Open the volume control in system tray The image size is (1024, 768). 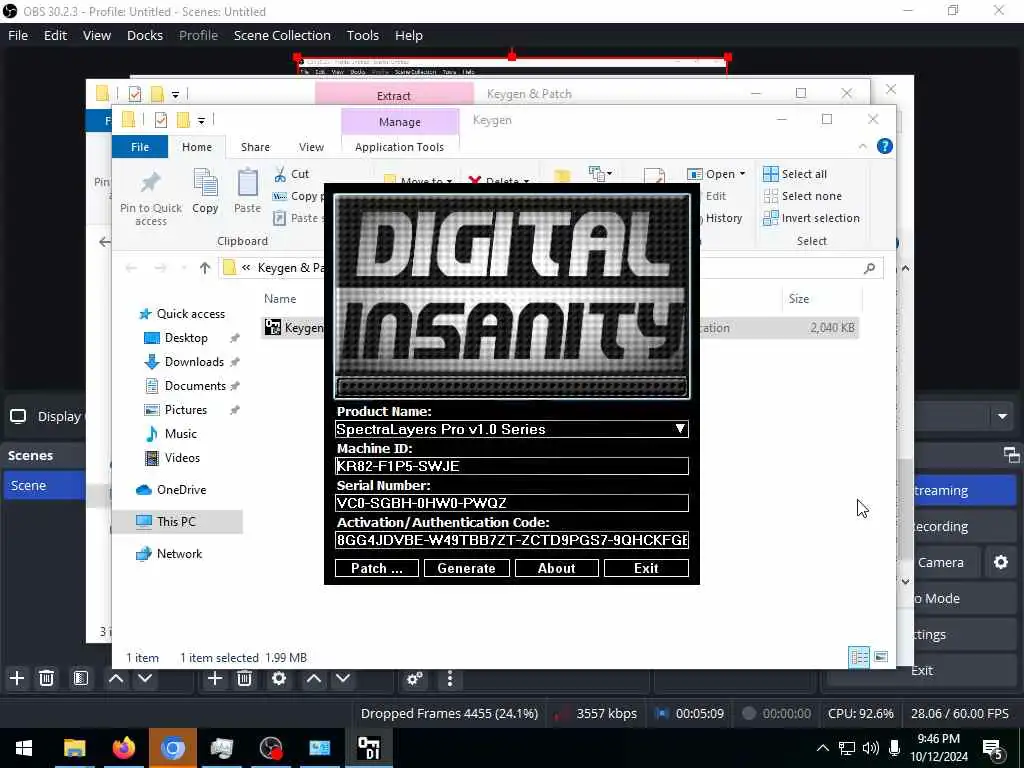click(871, 748)
